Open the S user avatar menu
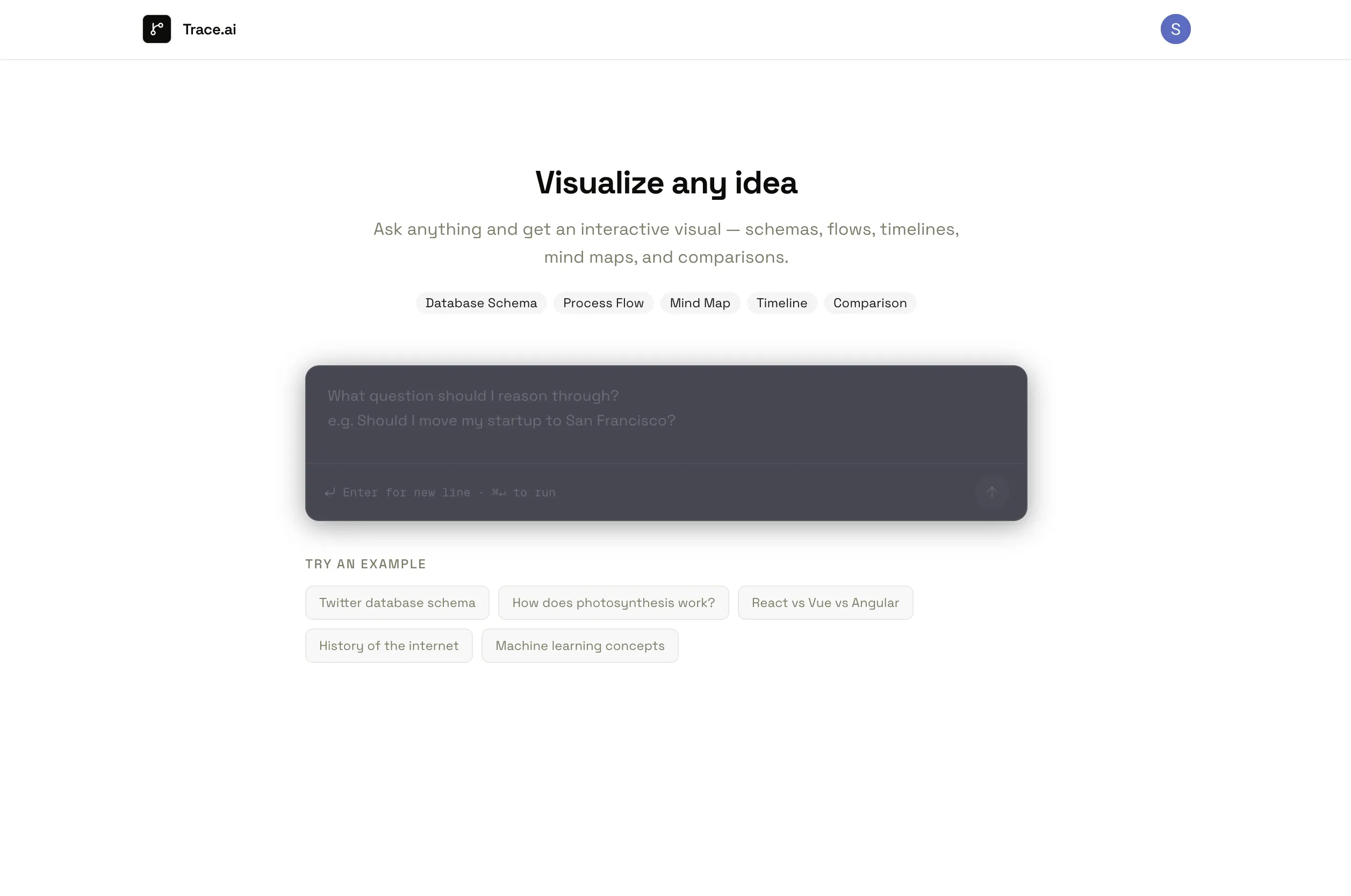The width and height of the screenshot is (1351, 896). pos(1175,29)
